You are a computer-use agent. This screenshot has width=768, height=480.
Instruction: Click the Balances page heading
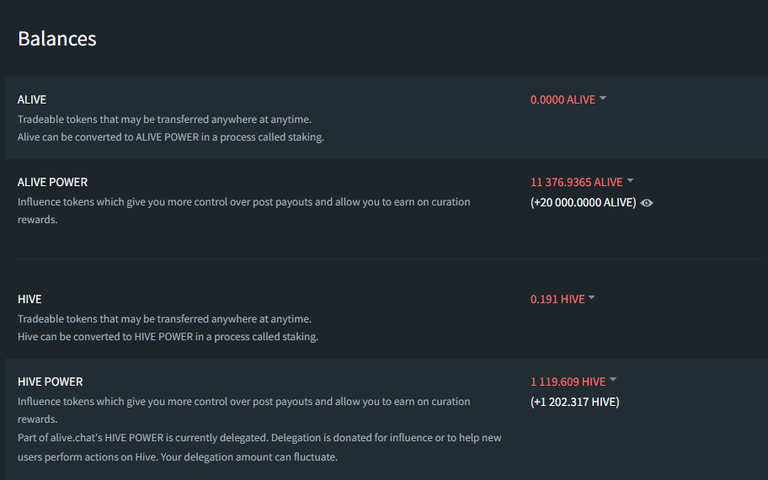point(57,39)
